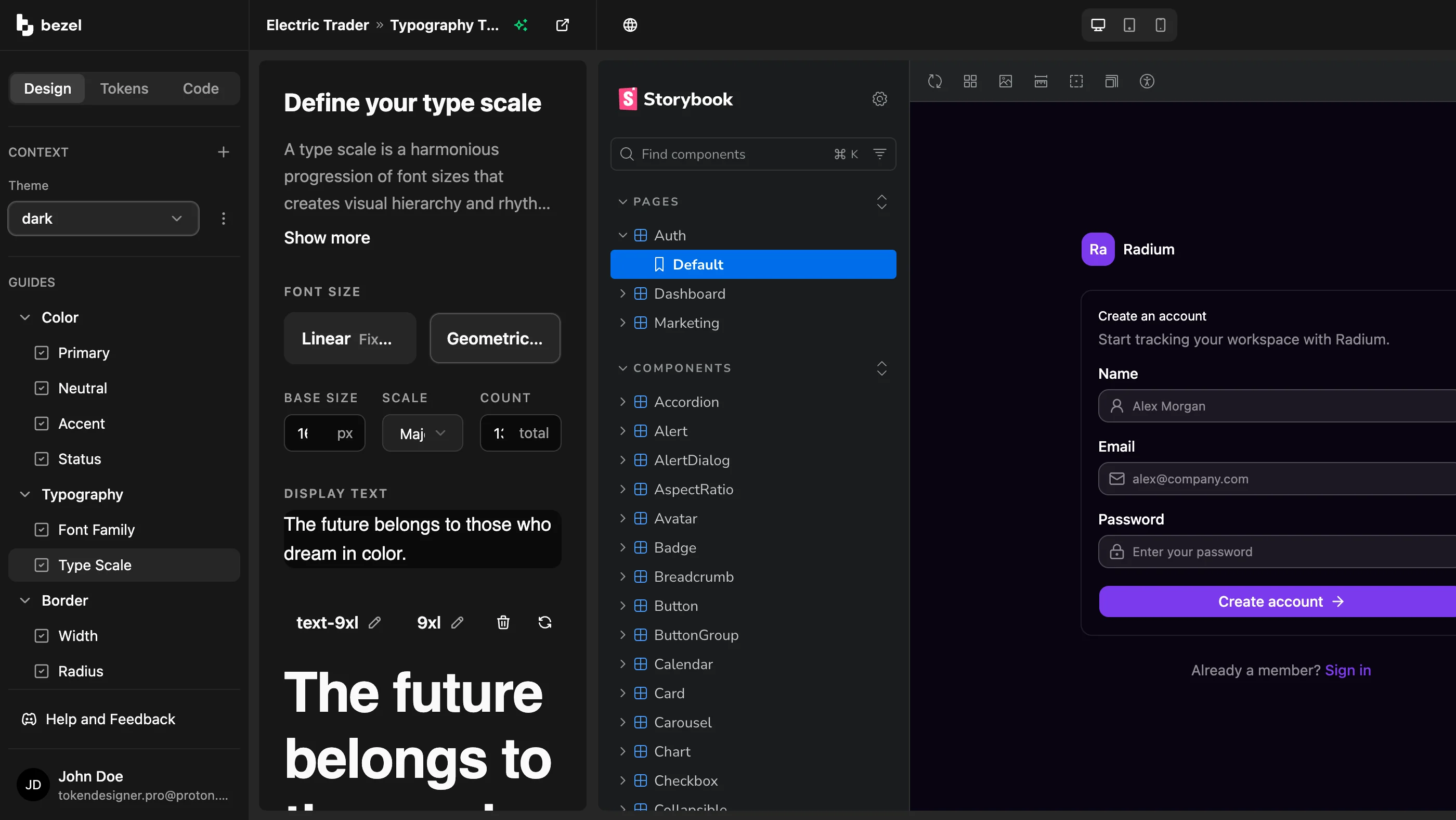Switch to desktop viewport preview
This screenshot has width=1456, height=820.
tap(1098, 25)
